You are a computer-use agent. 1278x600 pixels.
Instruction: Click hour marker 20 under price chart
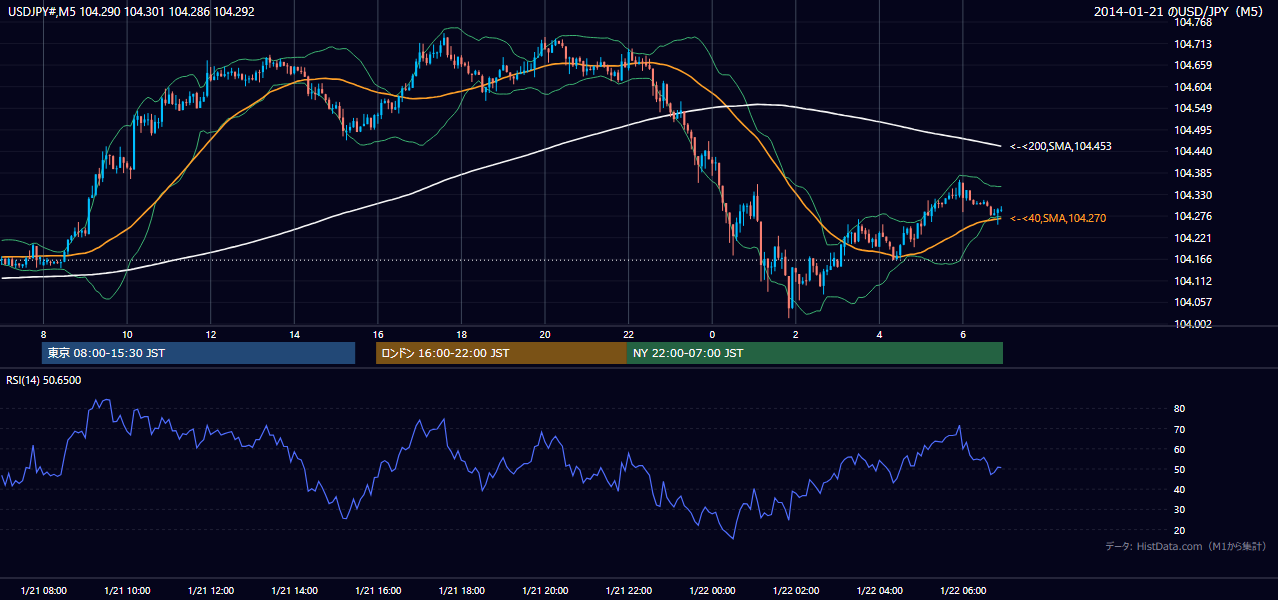545,333
